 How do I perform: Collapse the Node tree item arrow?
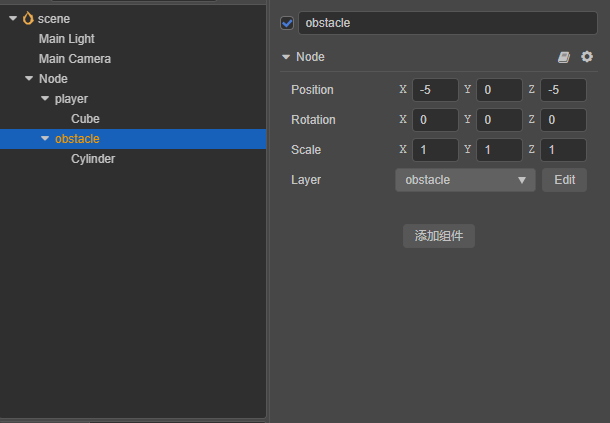click(28, 79)
